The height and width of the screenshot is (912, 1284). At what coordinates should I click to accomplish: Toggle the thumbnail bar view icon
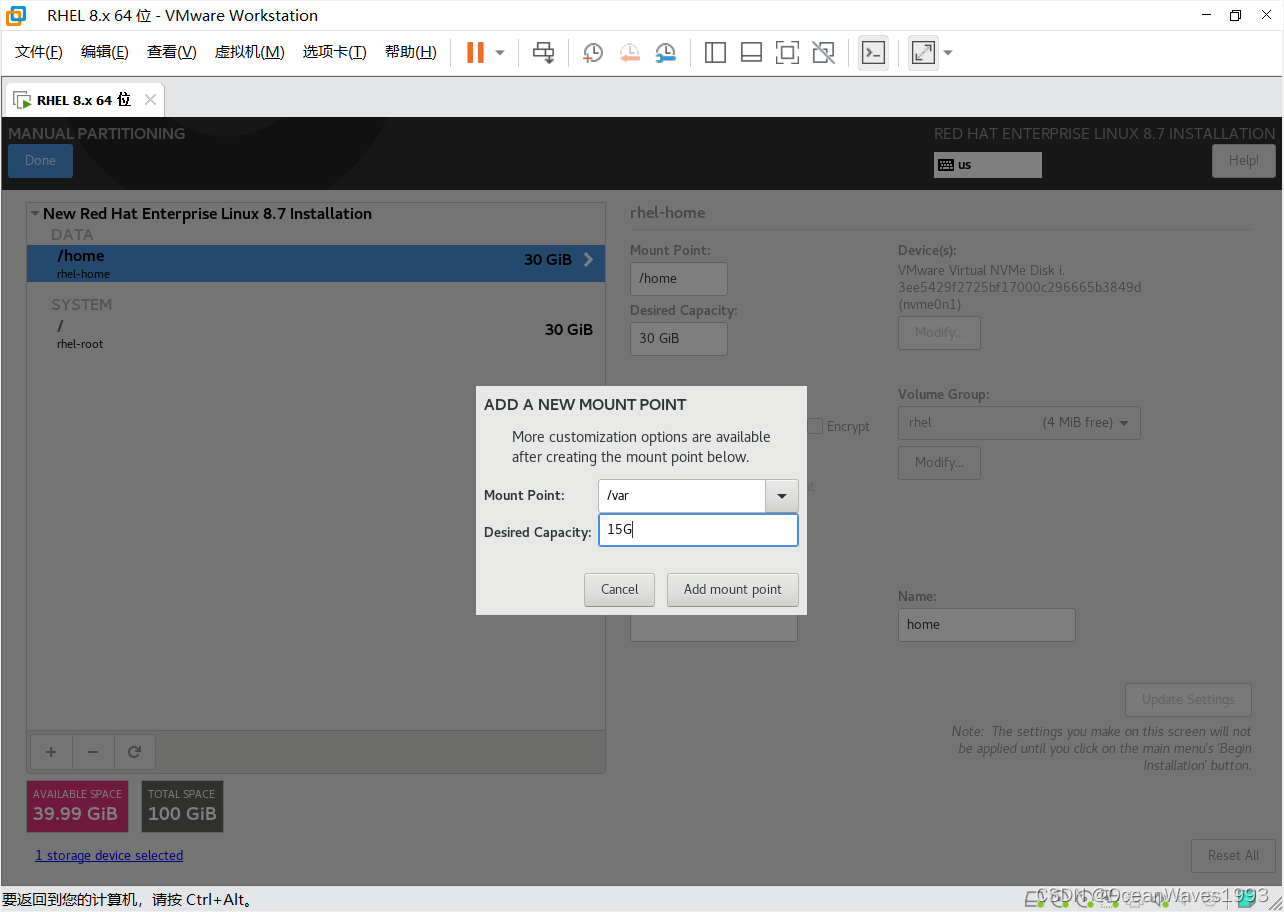751,53
